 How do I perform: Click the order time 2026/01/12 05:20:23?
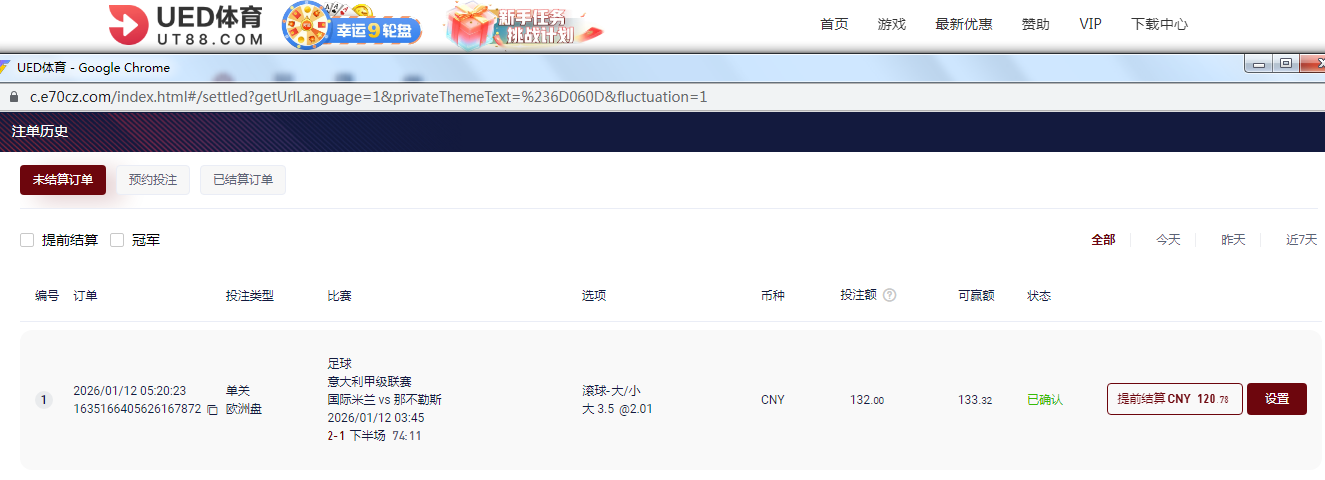[x=129, y=391]
